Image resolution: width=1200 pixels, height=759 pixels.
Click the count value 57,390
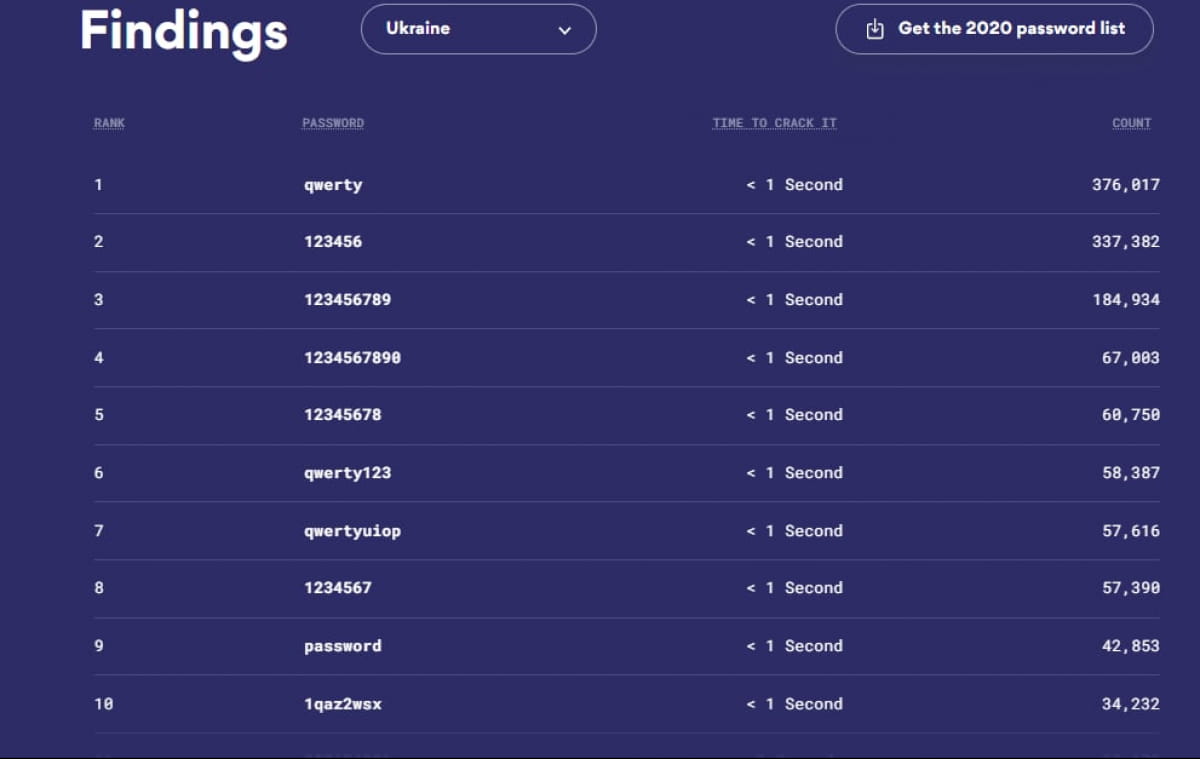pyautogui.click(x=1130, y=588)
